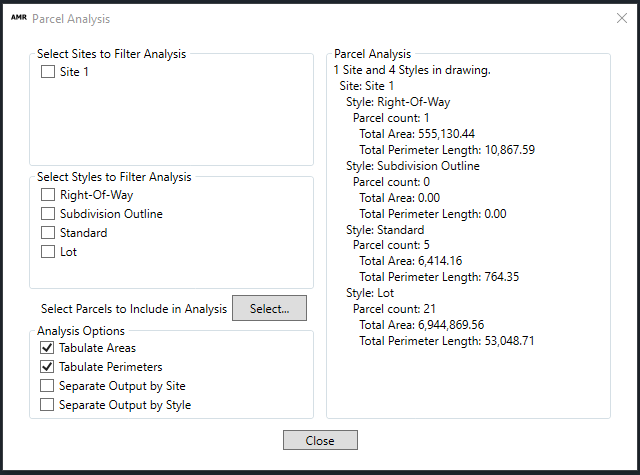Click the 'Site: Site 1' result line
This screenshot has width=640, height=475.
tap(366, 86)
